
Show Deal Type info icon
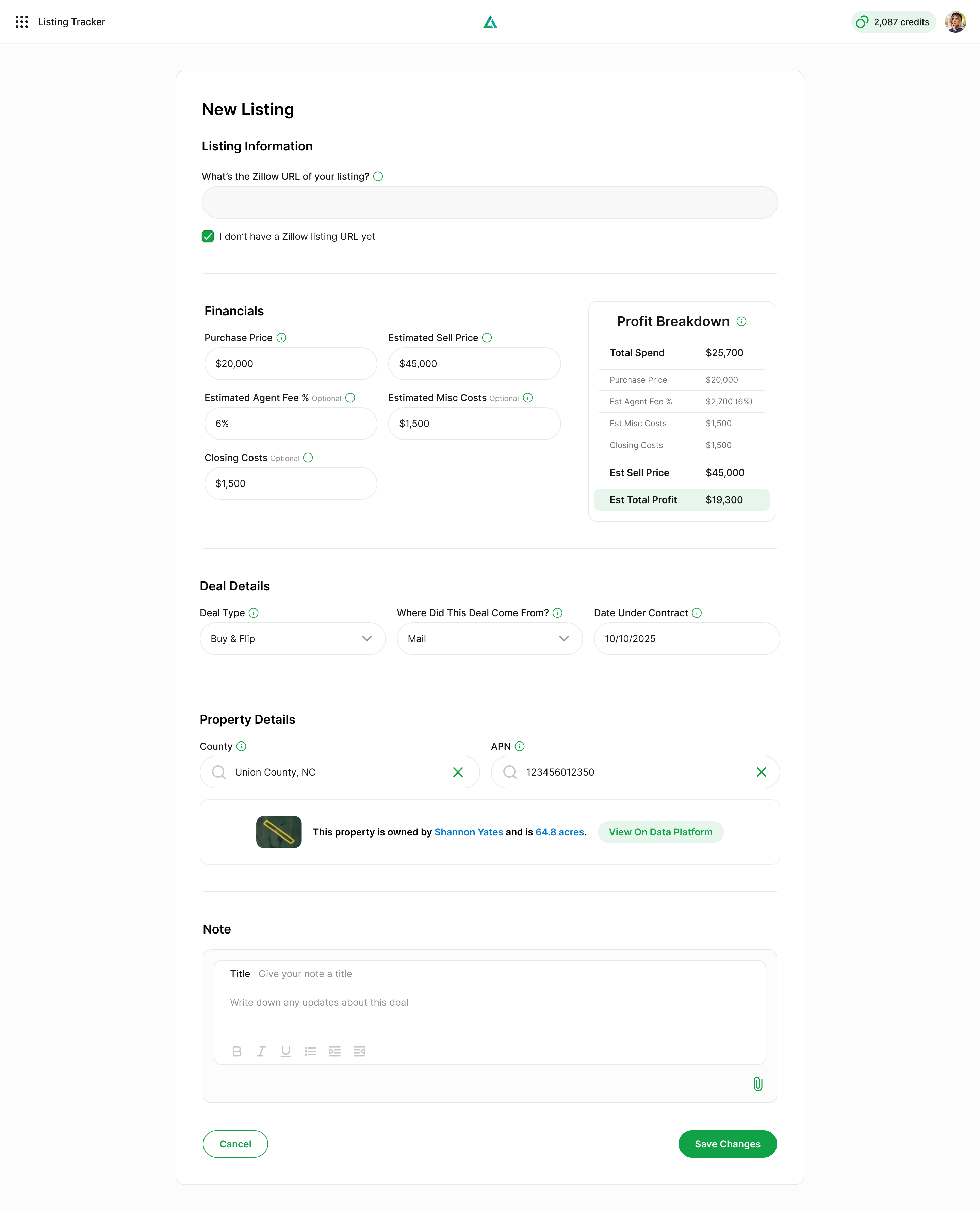click(x=254, y=613)
